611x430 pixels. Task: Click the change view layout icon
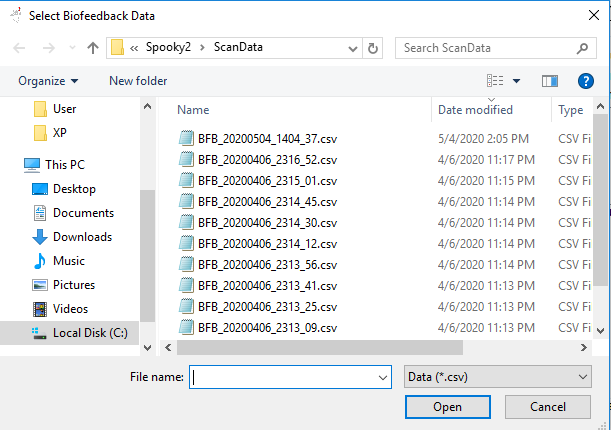coord(496,81)
